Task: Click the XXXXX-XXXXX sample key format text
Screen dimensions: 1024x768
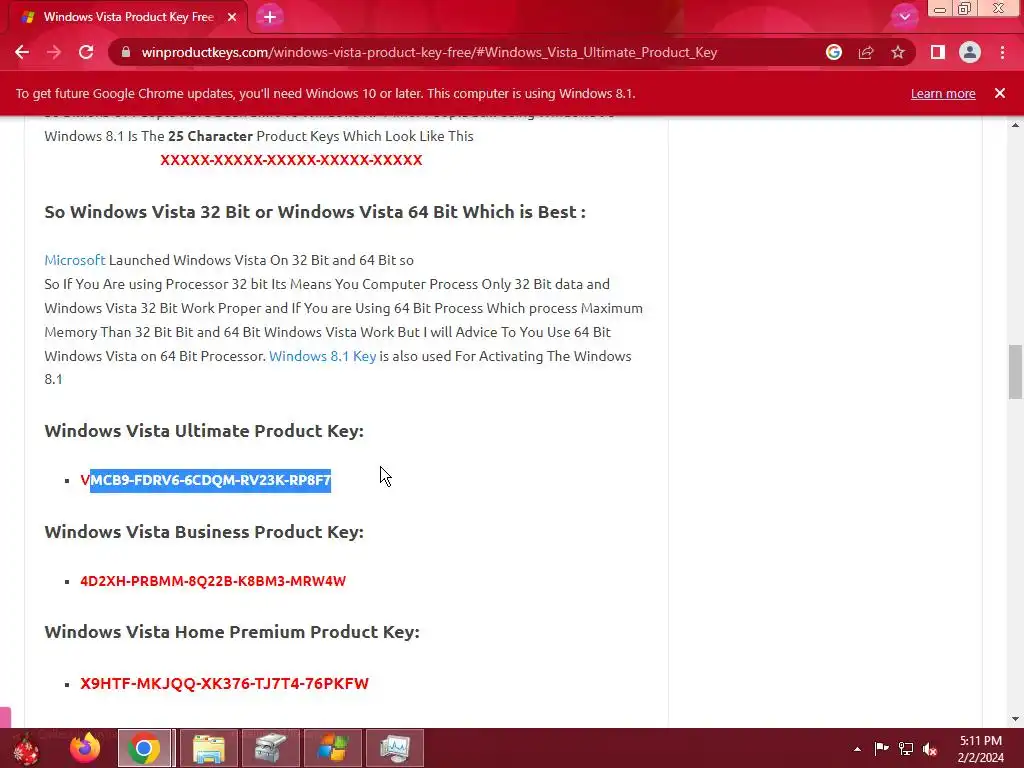Action: click(291, 160)
